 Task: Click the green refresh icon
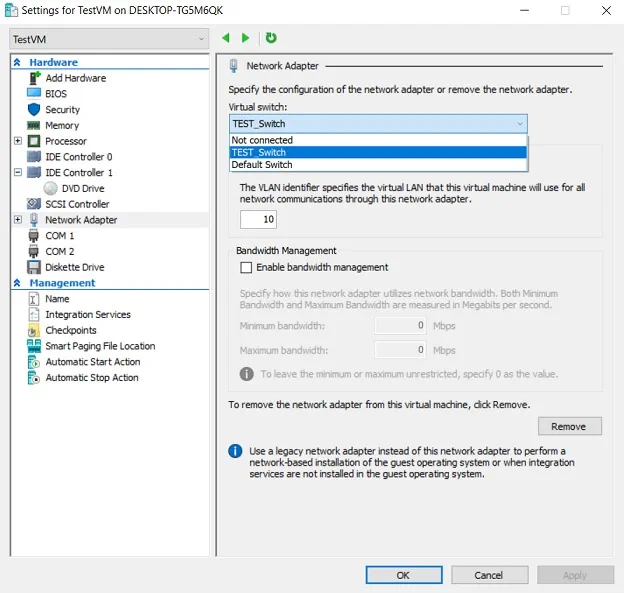coord(271,38)
